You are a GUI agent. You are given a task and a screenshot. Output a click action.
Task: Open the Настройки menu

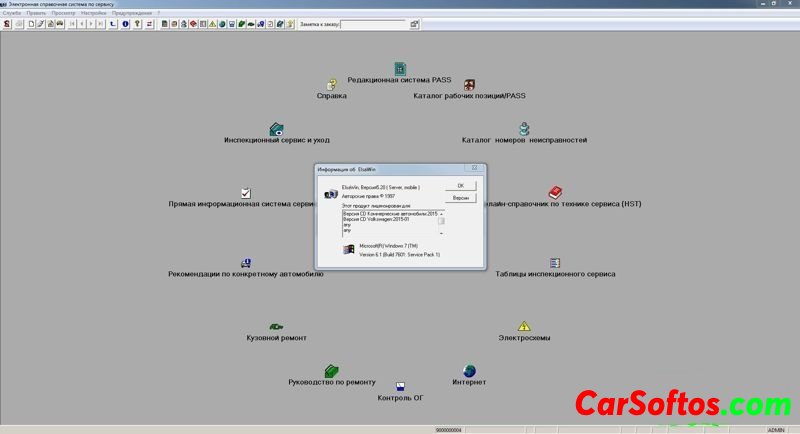point(93,13)
